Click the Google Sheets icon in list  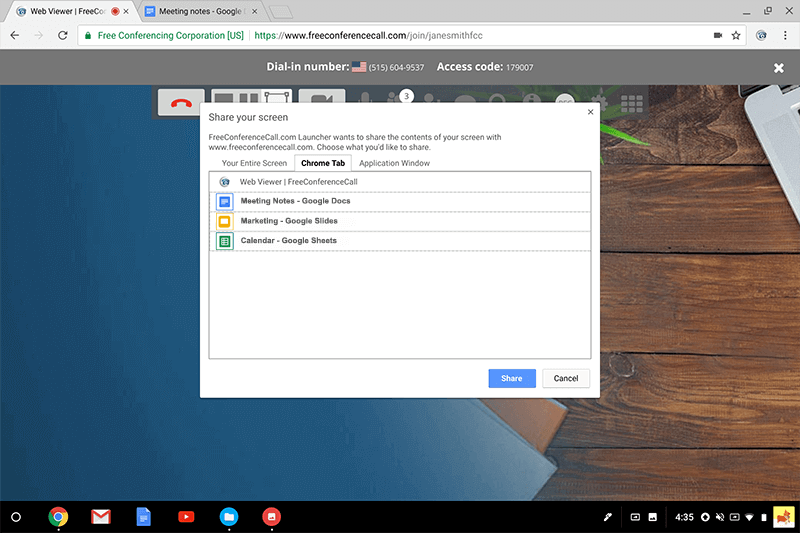click(224, 241)
